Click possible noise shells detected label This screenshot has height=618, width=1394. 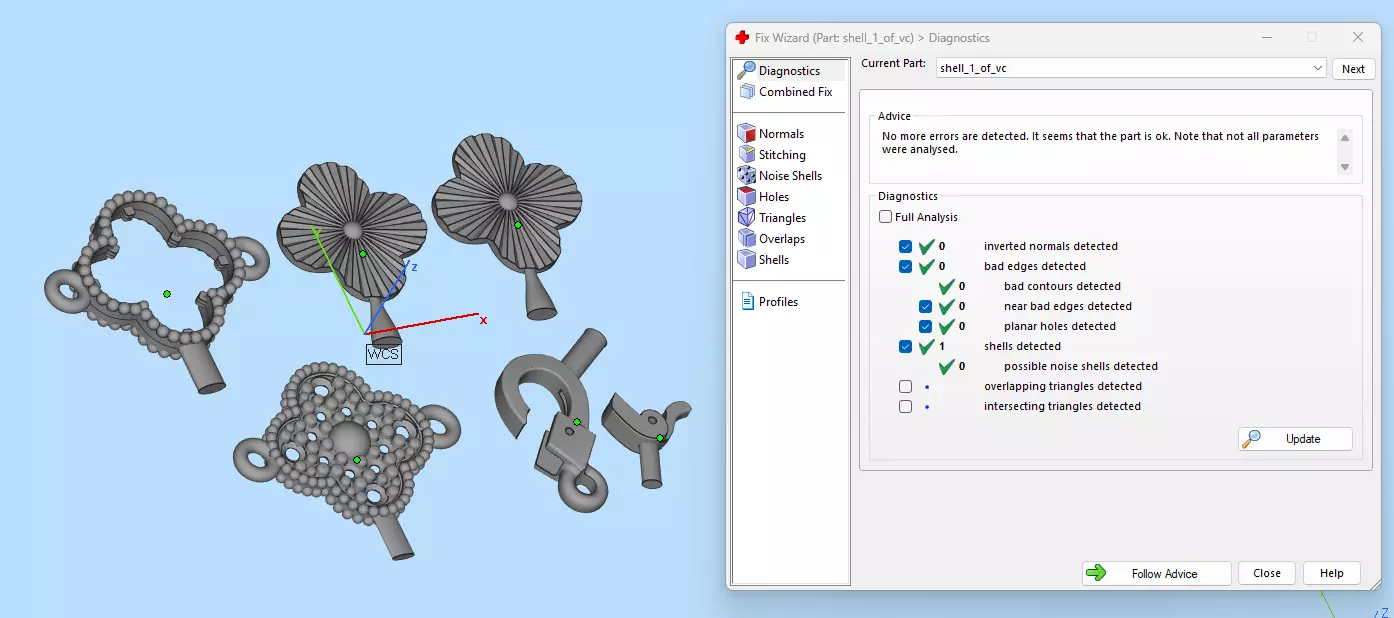[1081, 366]
